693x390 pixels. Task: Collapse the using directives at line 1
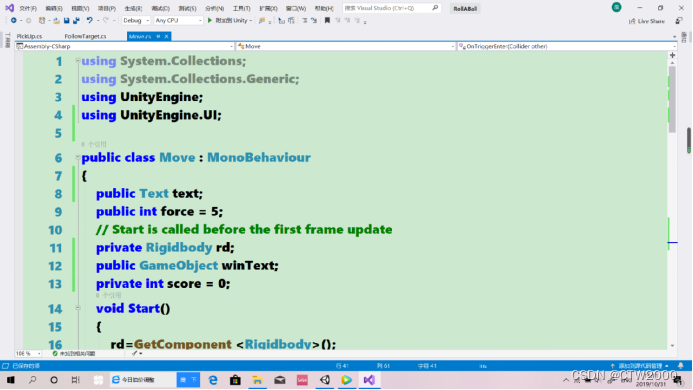point(78,61)
